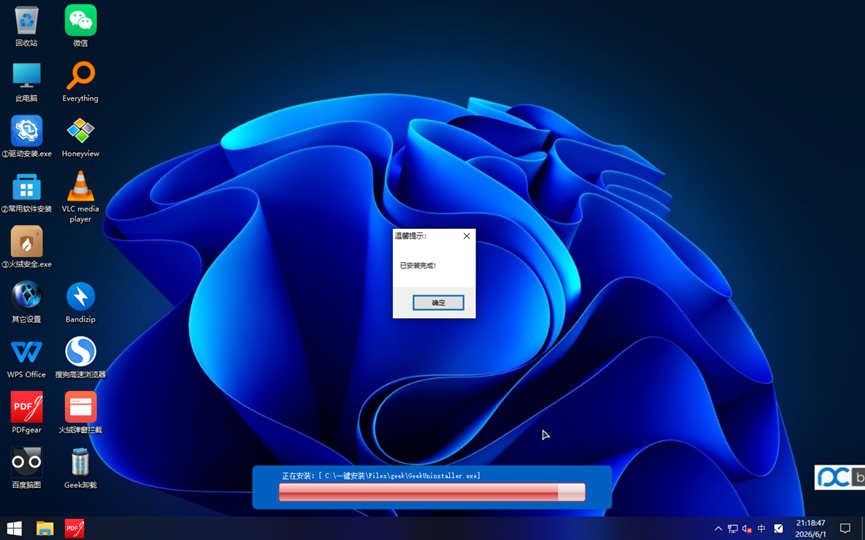
Task: Click the 确定 button in the dialog
Action: [439, 302]
